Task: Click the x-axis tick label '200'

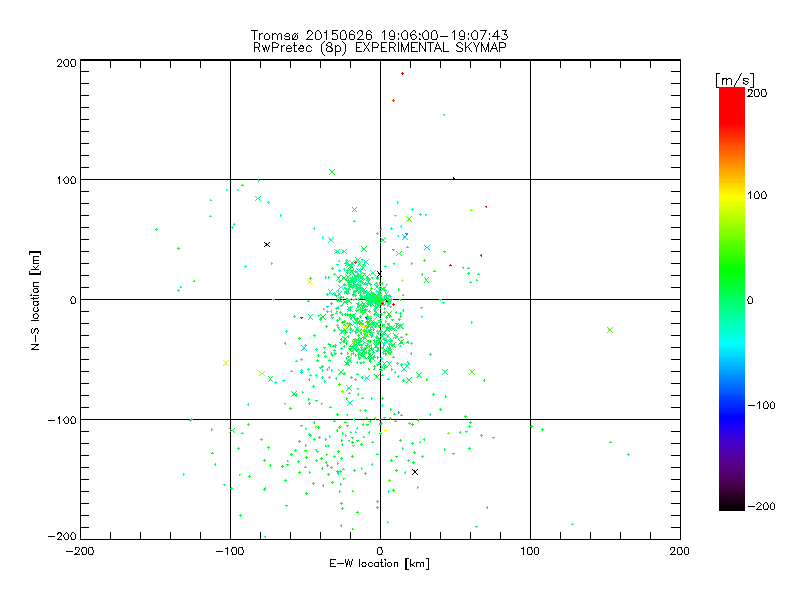Action: [680, 551]
